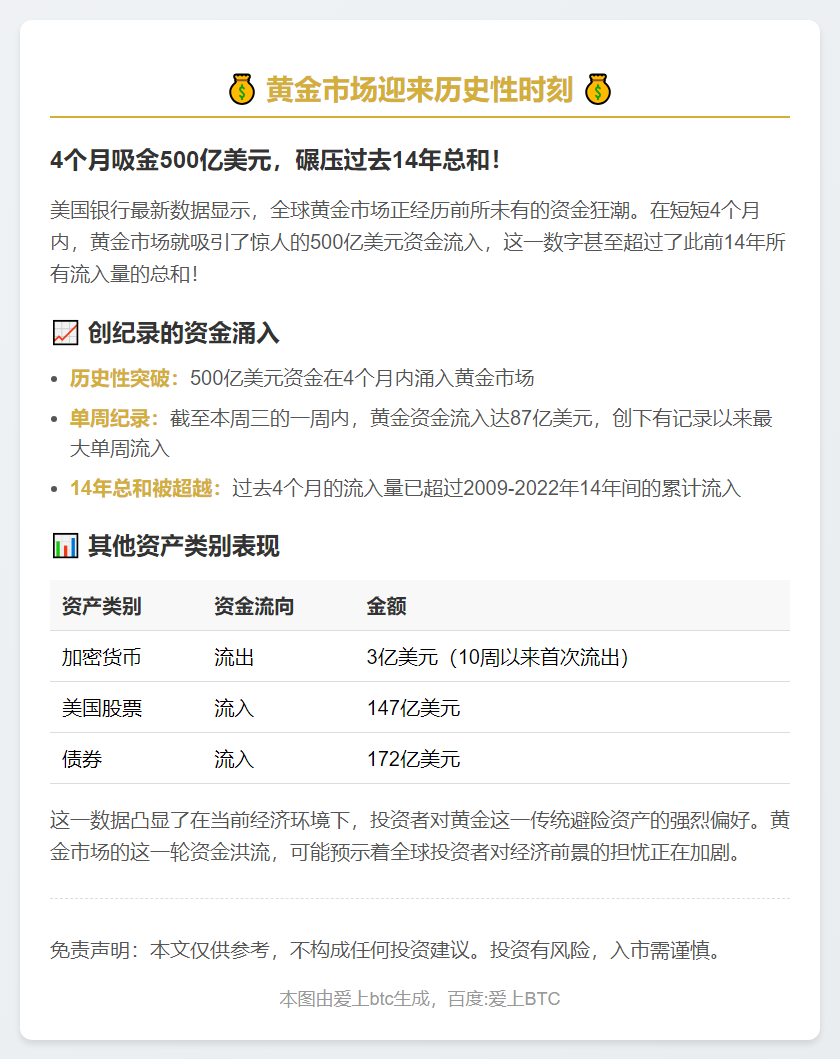The width and height of the screenshot is (840, 1059).
Task: Click the rising chart icon beside 创纪录的资金涌入
Action: (64, 332)
